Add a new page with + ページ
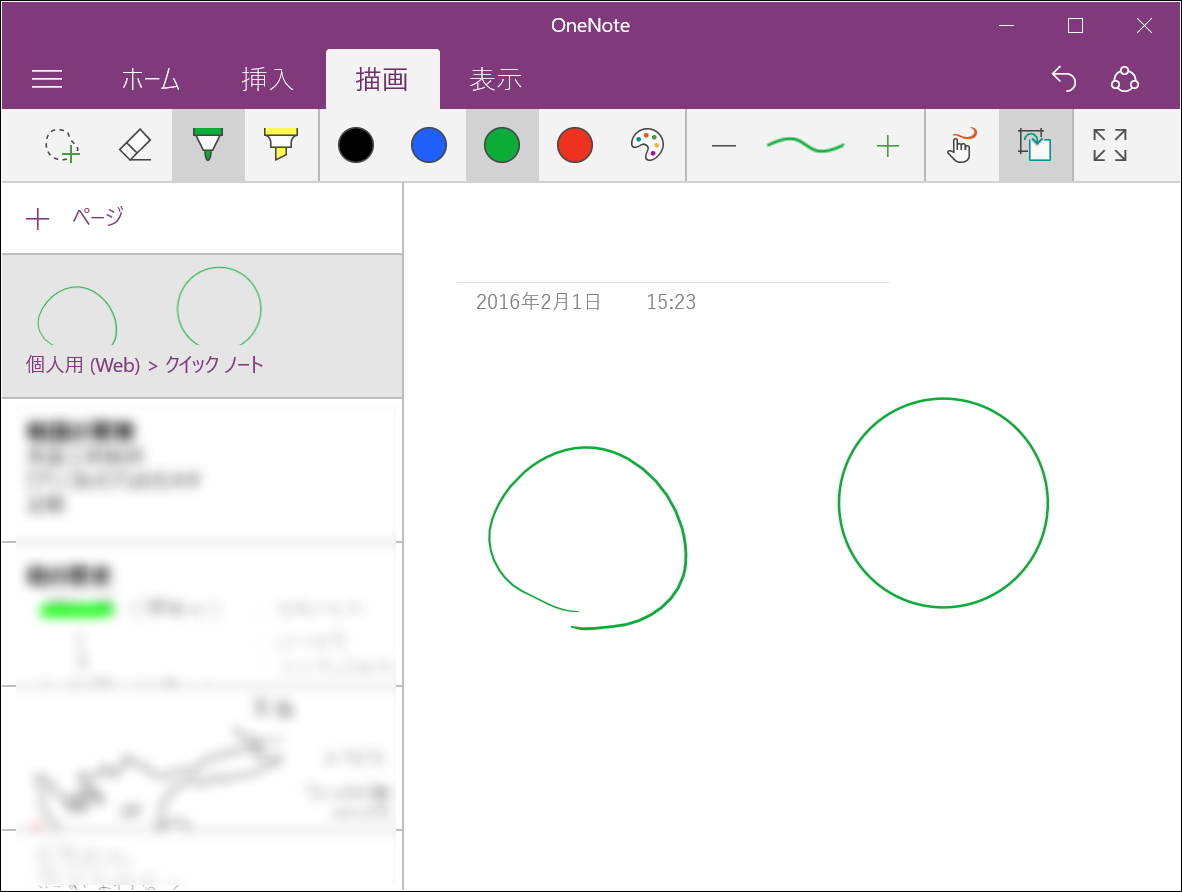 point(74,218)
